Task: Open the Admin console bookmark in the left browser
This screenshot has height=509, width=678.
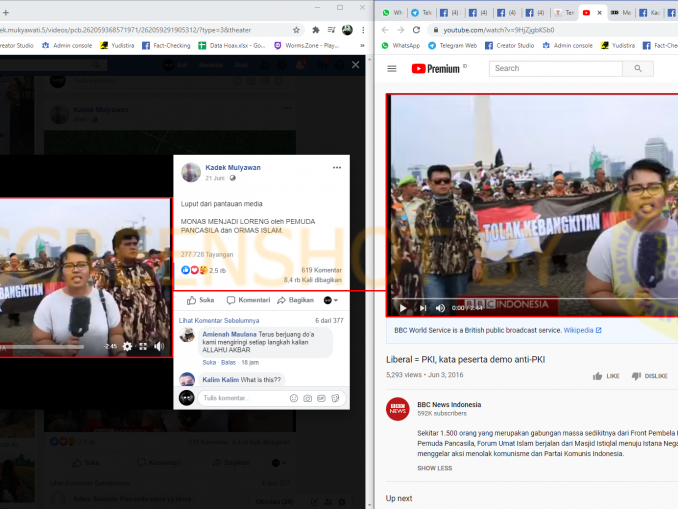Action: [67, 45]
